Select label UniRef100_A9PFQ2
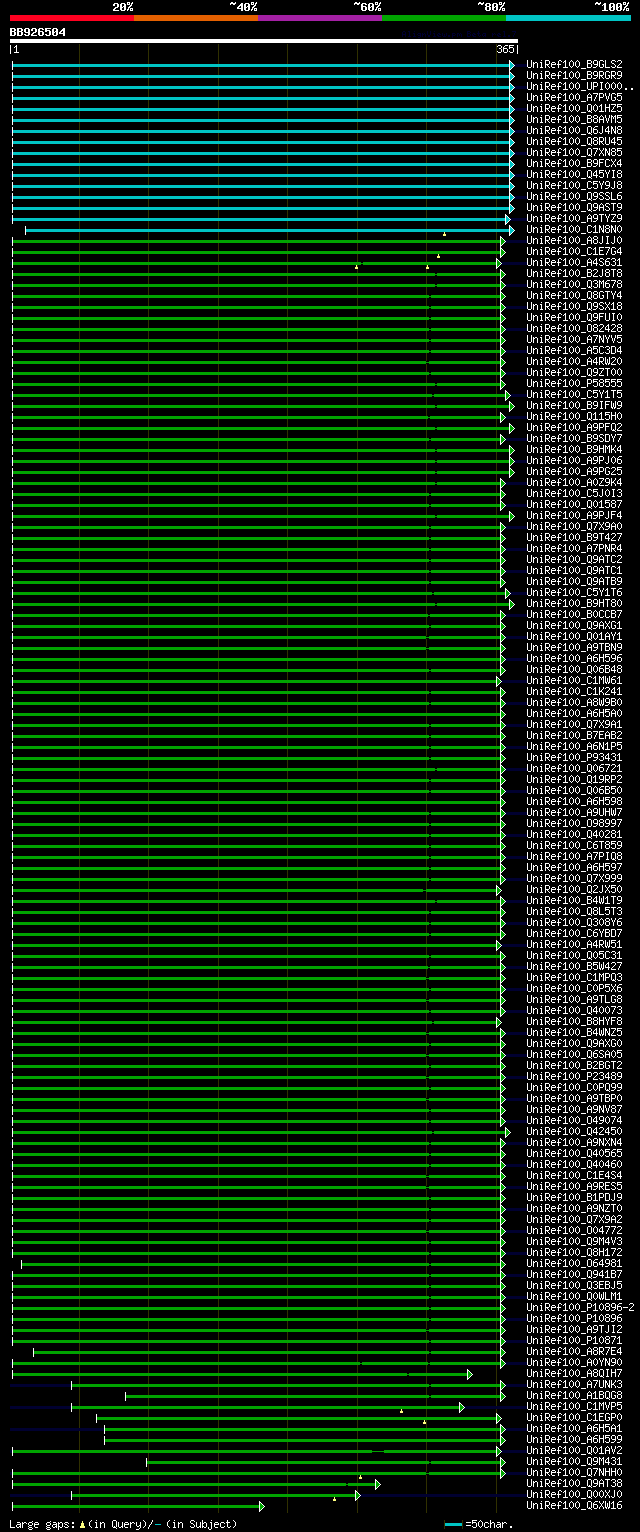Screen dimensions: 640x1532 (574, 427)
